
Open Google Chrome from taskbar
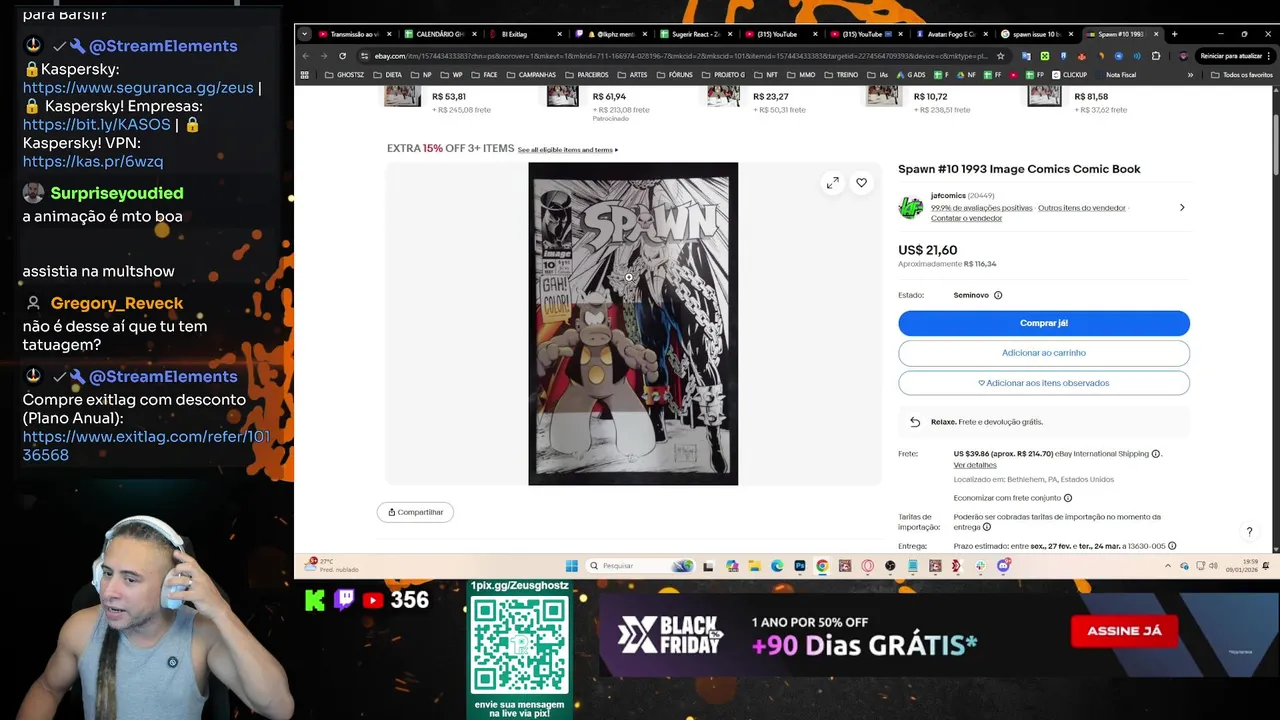[x=822, y=566]
